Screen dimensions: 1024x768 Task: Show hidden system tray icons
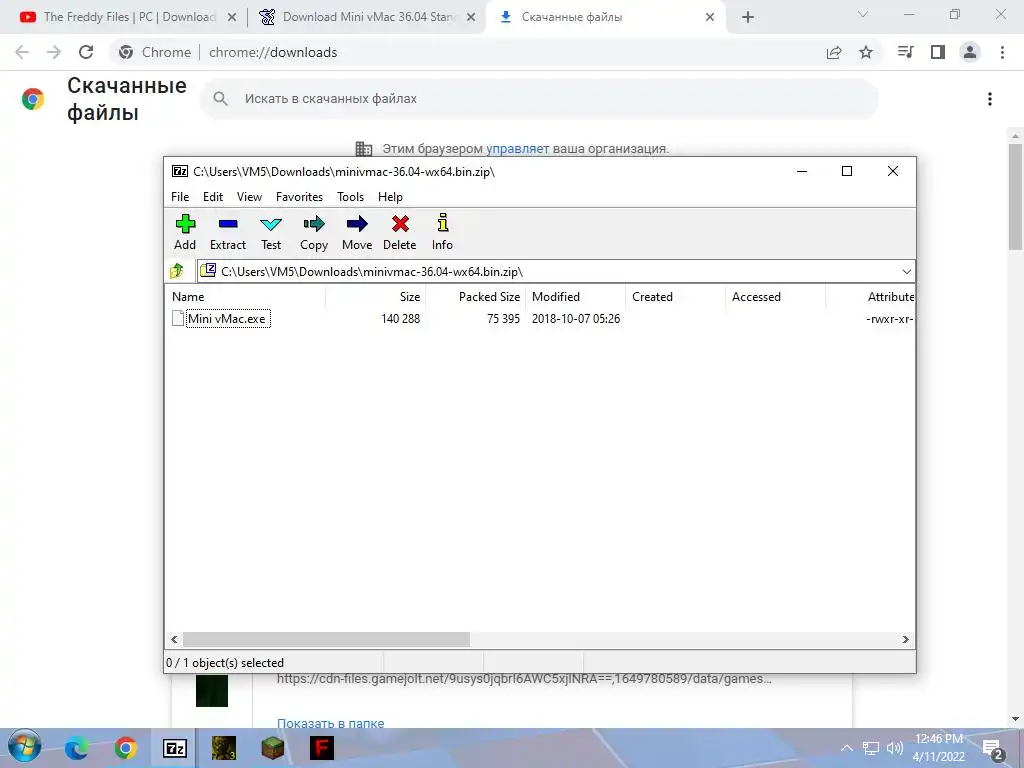point(846,748)
